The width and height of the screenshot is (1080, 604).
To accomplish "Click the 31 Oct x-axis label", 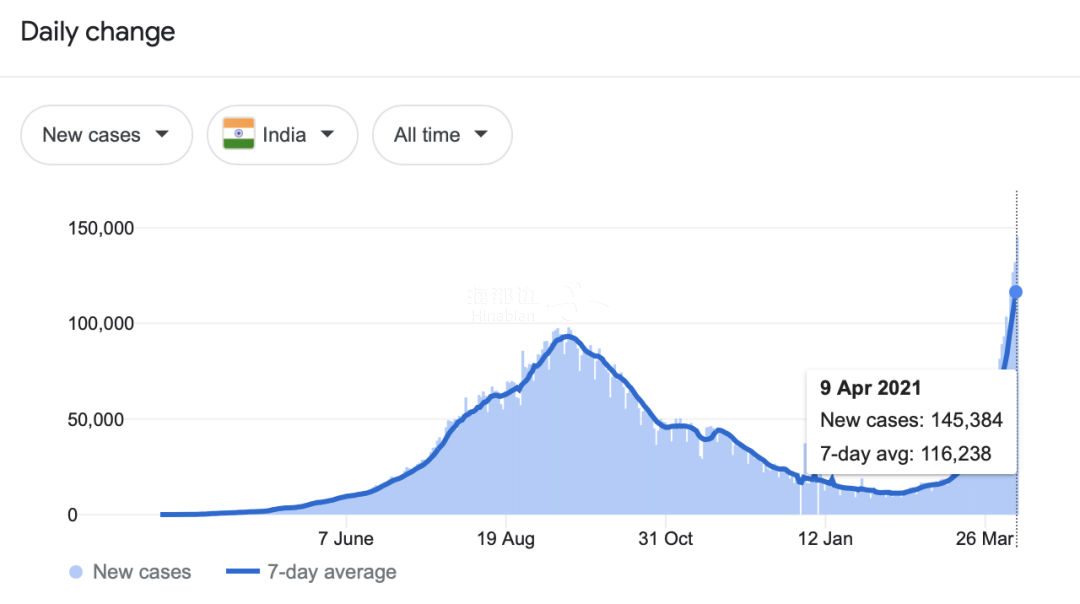I will pyautogui.click(x=665, y=539).
